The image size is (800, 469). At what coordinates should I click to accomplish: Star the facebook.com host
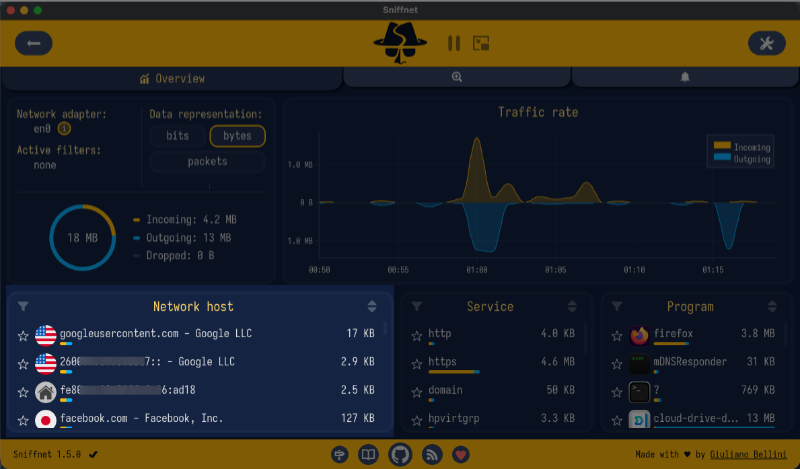(23, 420)
